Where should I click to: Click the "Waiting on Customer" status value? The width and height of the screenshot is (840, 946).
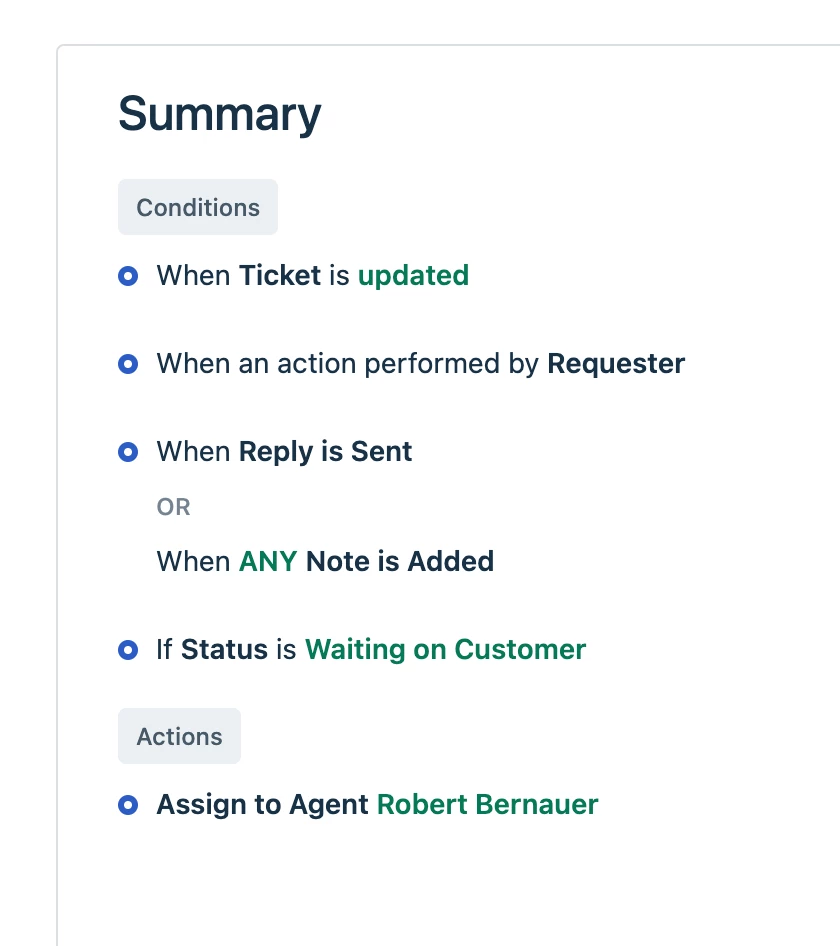coord(445,650)
